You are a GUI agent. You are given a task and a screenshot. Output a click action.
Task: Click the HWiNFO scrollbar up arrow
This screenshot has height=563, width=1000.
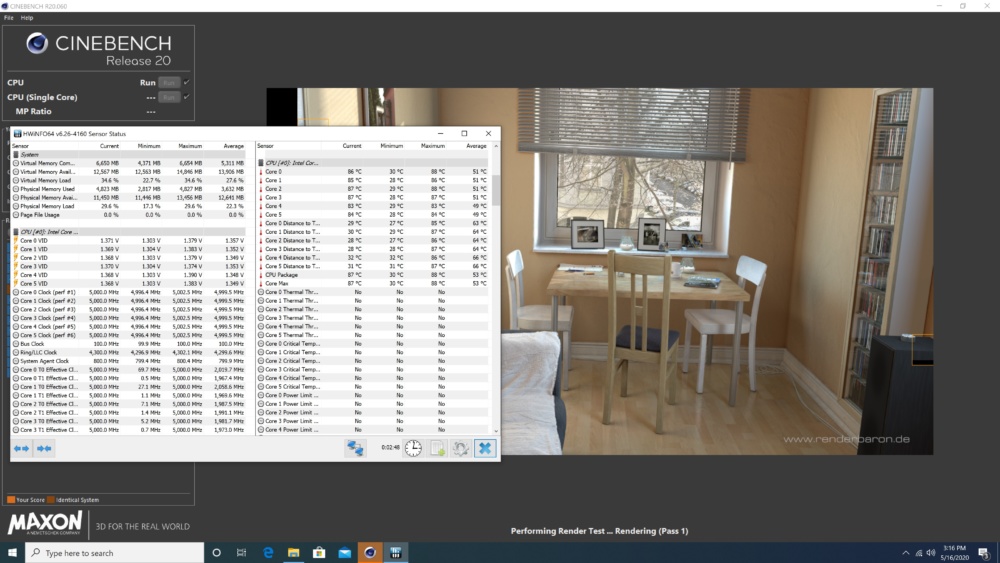(x=496, y=146)
